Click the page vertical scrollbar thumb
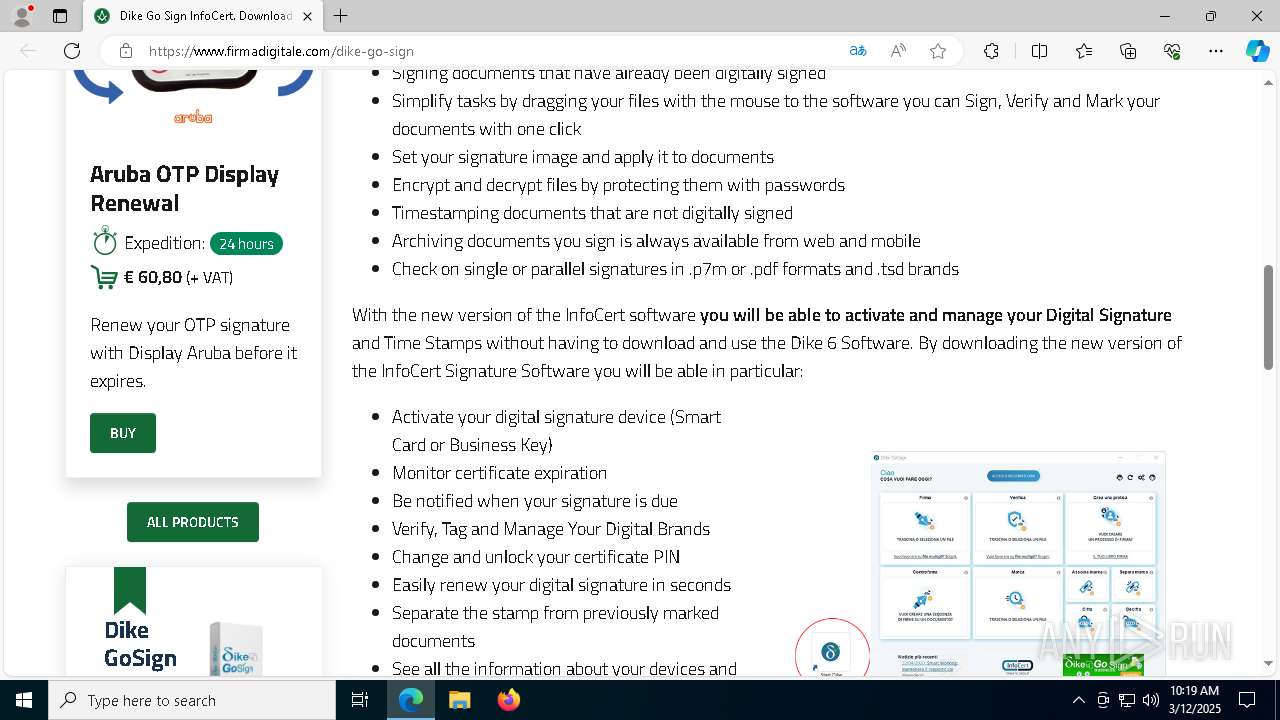Viewport: 1280px width, 720px height. click(1269, 316)
